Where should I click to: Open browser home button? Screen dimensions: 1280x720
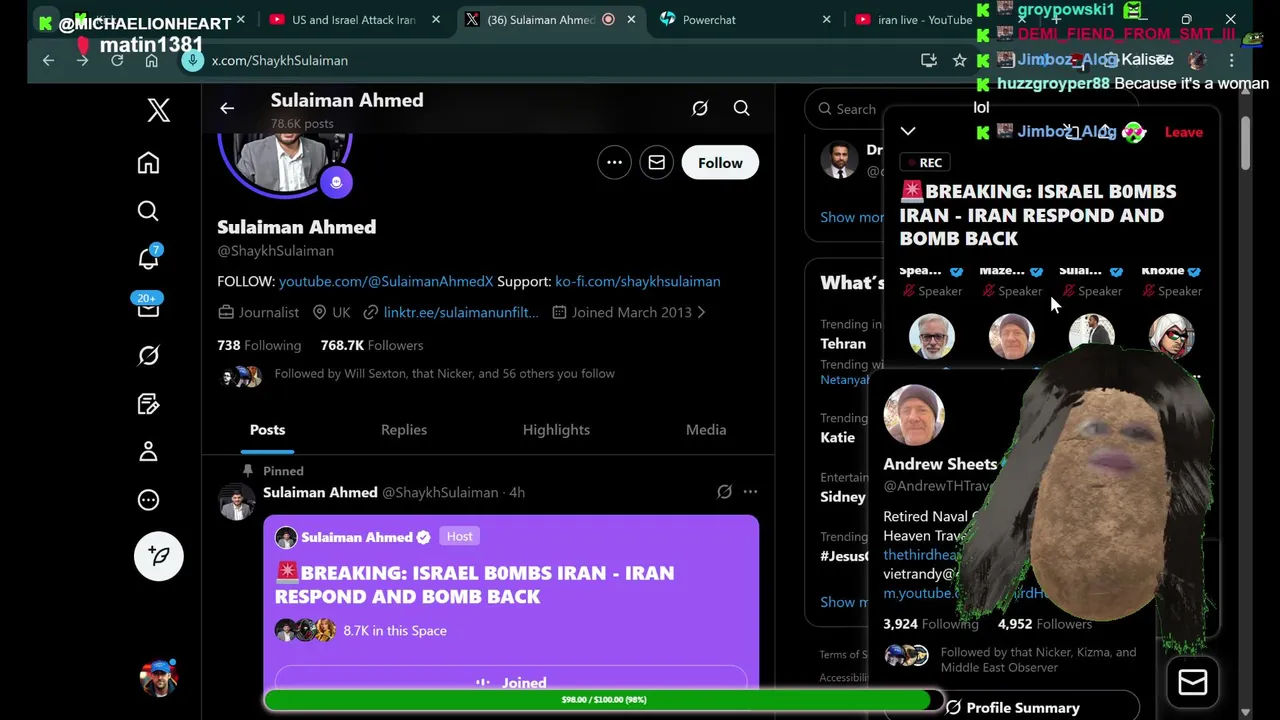[151, 60]
